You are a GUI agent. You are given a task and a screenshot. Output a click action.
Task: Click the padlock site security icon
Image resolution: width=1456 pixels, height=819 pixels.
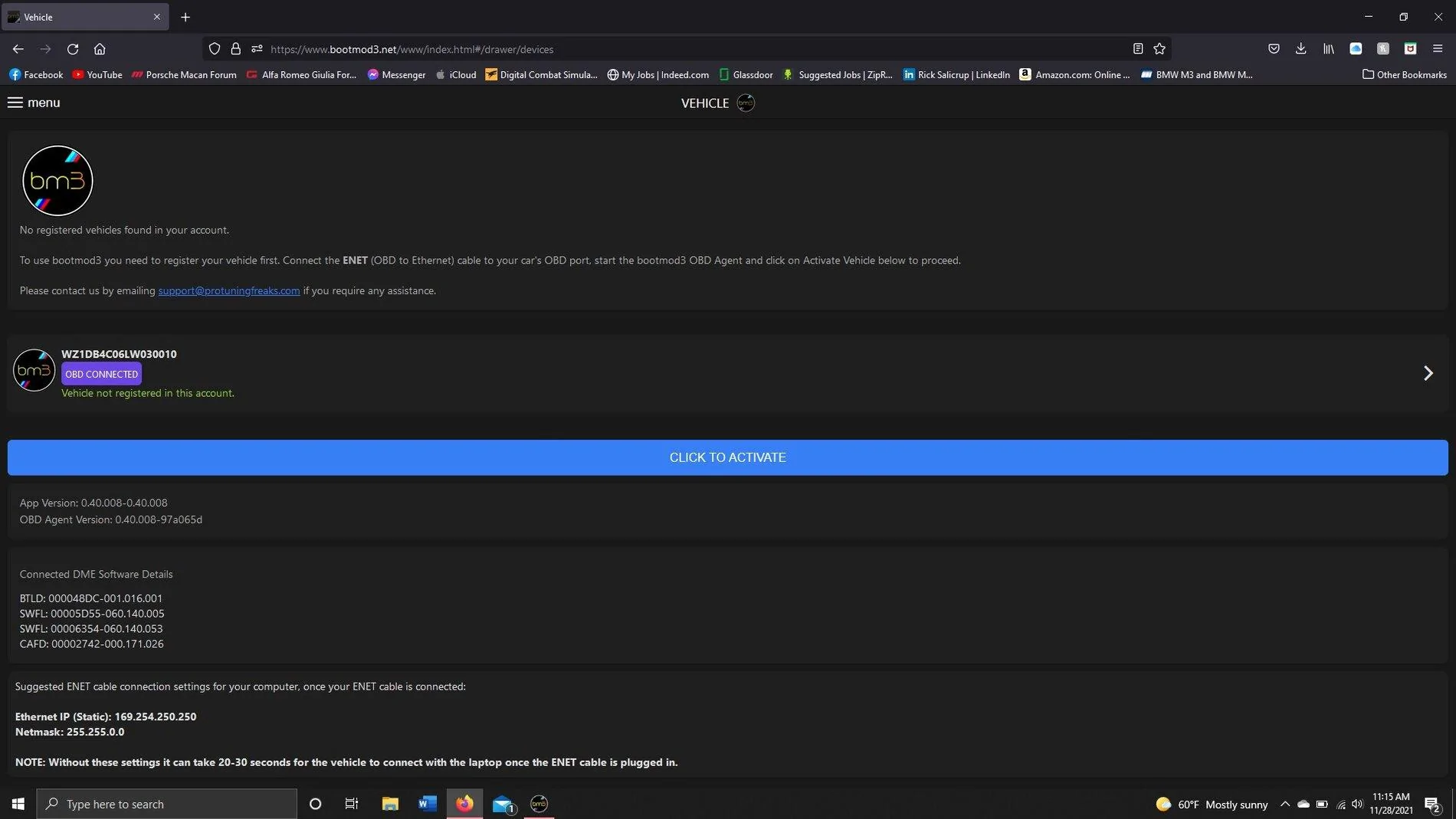(236, 49)
